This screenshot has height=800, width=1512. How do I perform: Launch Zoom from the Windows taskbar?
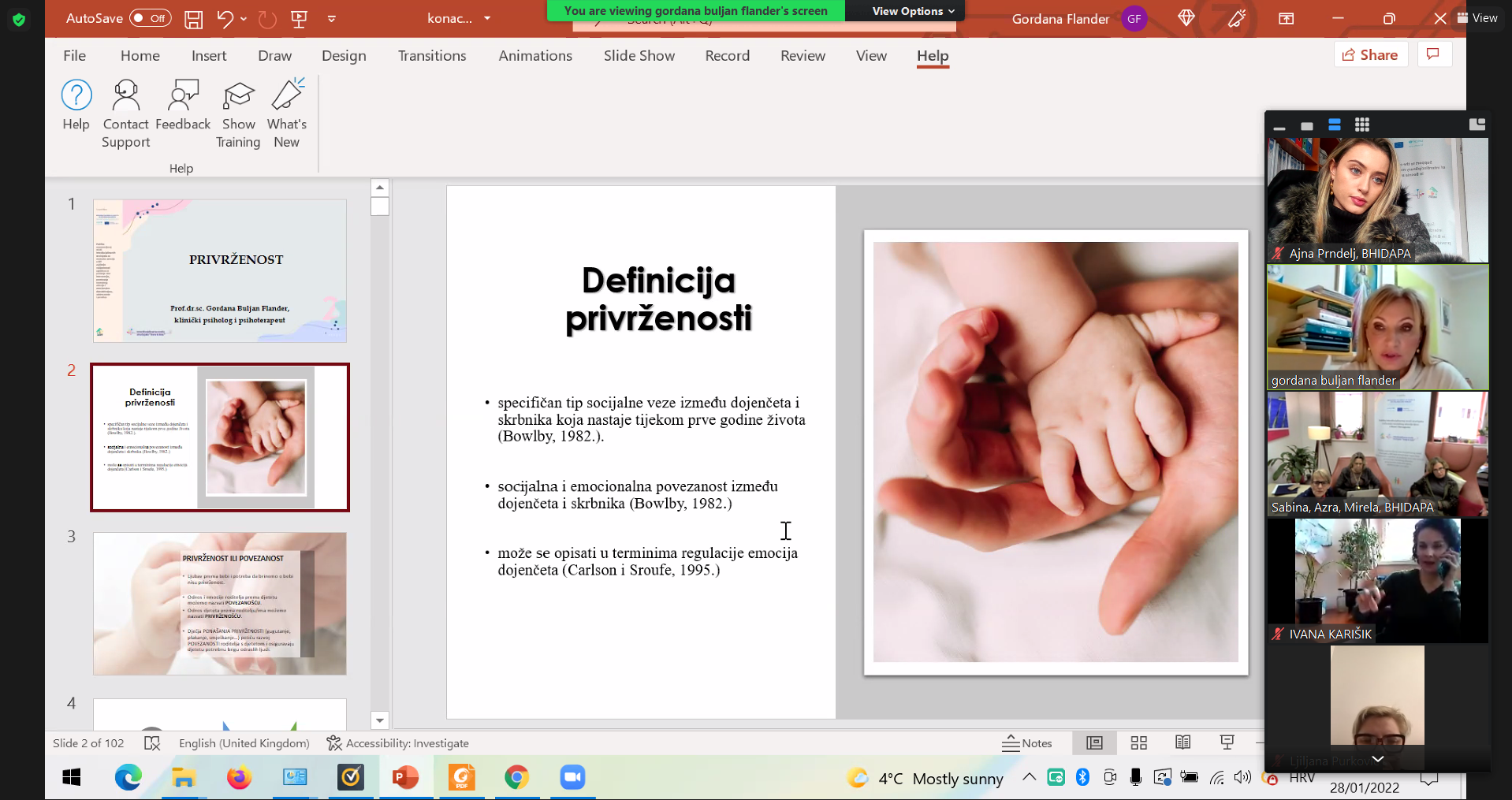[x=572, y=777]
